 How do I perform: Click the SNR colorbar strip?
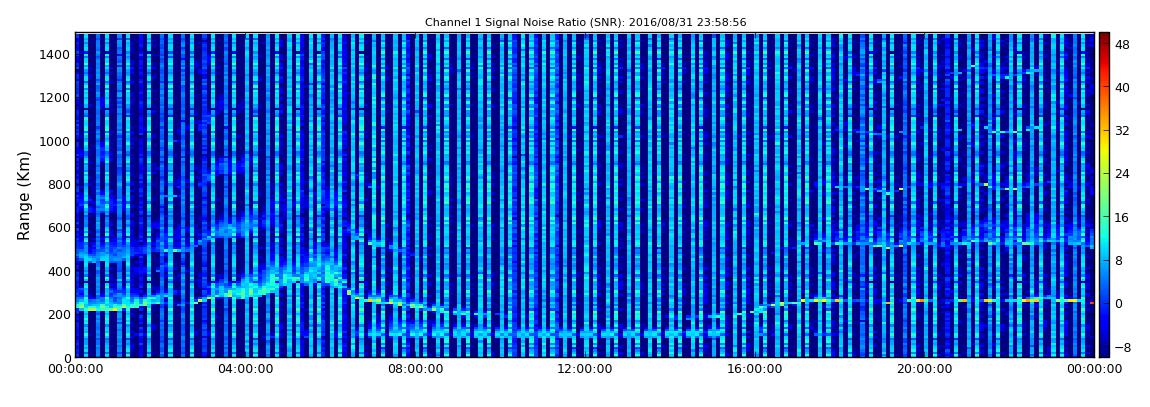1104,195
